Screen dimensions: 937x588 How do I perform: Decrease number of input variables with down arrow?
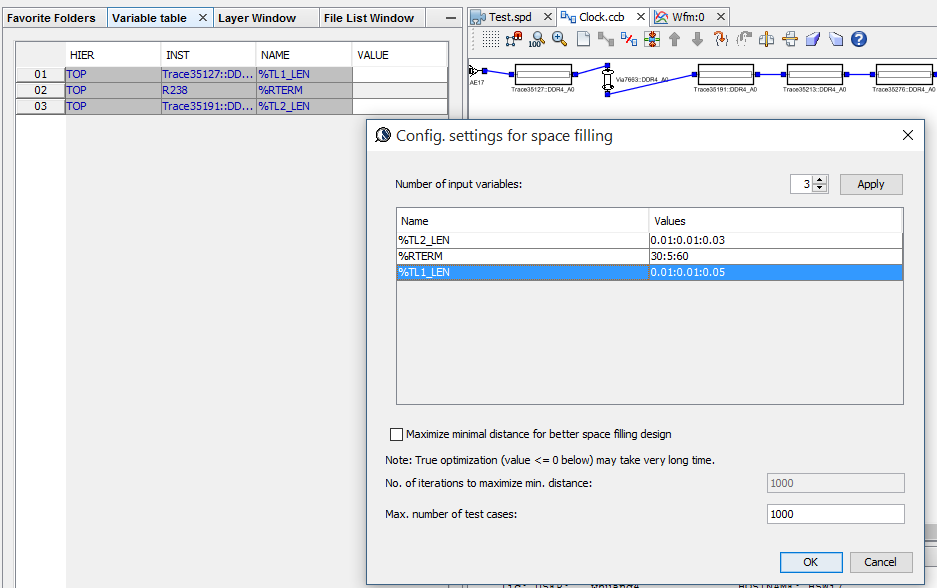[x=820, y=189]
